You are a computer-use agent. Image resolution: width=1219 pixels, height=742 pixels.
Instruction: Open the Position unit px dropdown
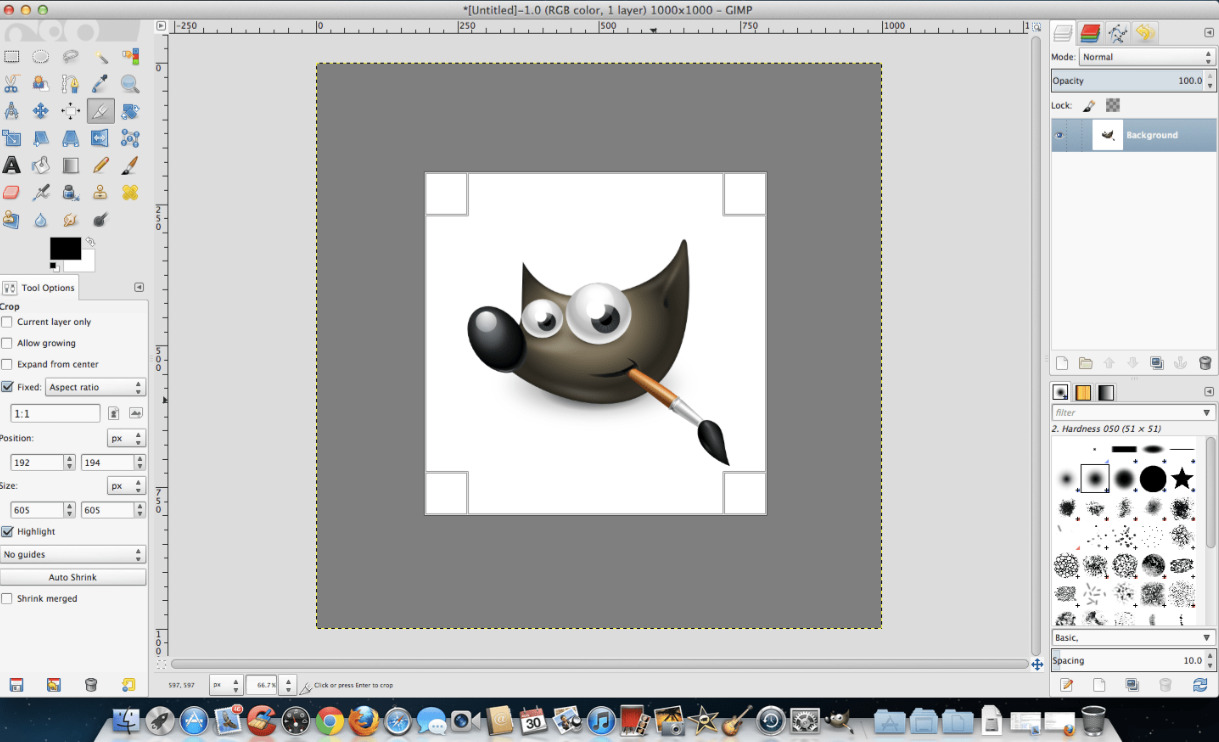point(126,438)
